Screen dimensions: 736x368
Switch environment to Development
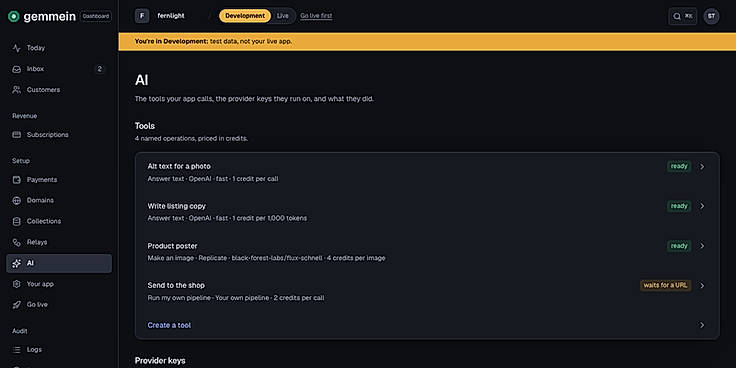point(245,16)
